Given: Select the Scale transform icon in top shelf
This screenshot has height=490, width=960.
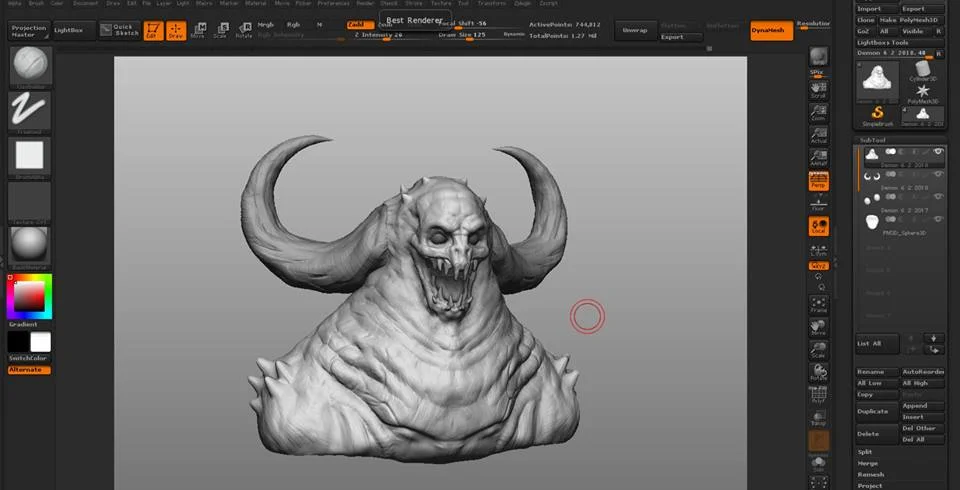Looking at the screenshot, I should point(221,31).
